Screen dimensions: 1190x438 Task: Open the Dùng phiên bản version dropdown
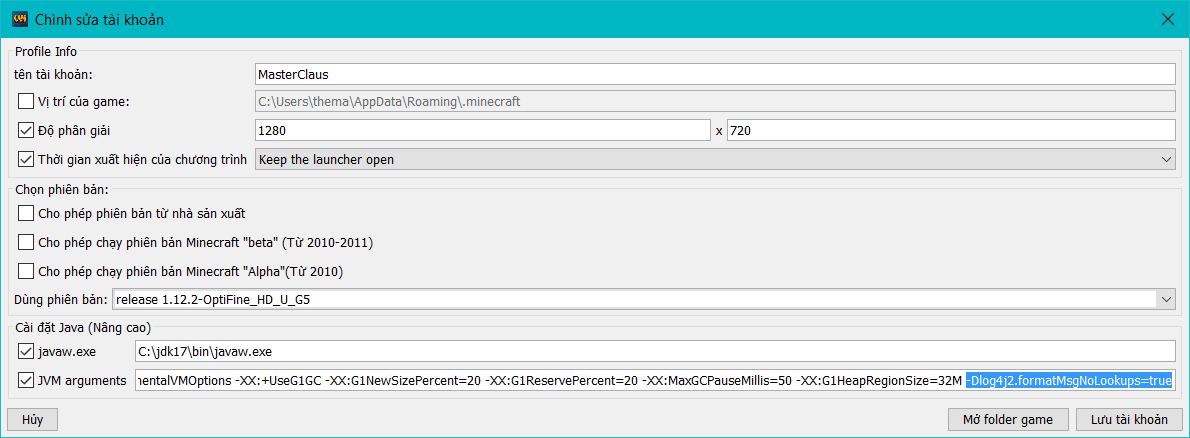pyautogui.click(x=644, y=300)
